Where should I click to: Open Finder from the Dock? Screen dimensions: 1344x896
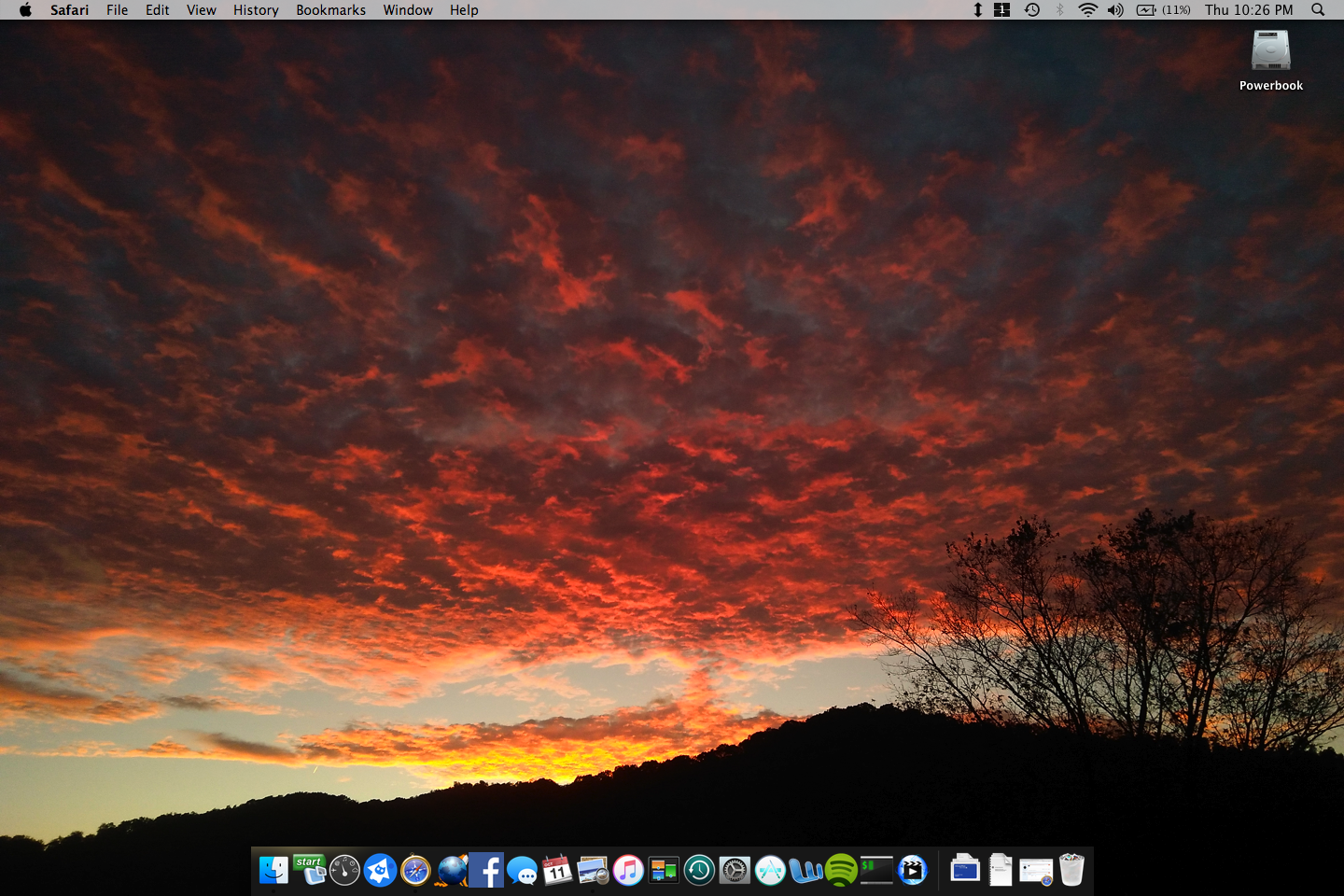coord(273,870)
